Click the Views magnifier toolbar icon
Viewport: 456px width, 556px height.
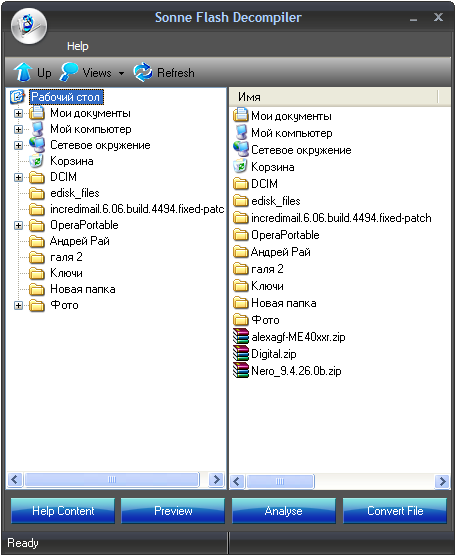point(69,72)
